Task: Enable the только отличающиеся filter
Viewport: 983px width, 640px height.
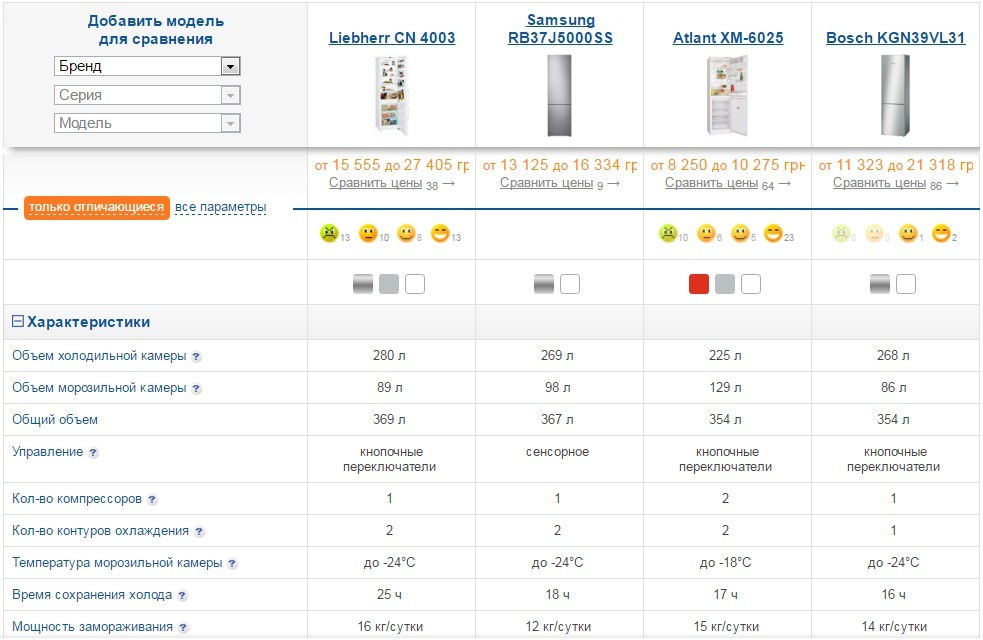Action: (96, 207)
